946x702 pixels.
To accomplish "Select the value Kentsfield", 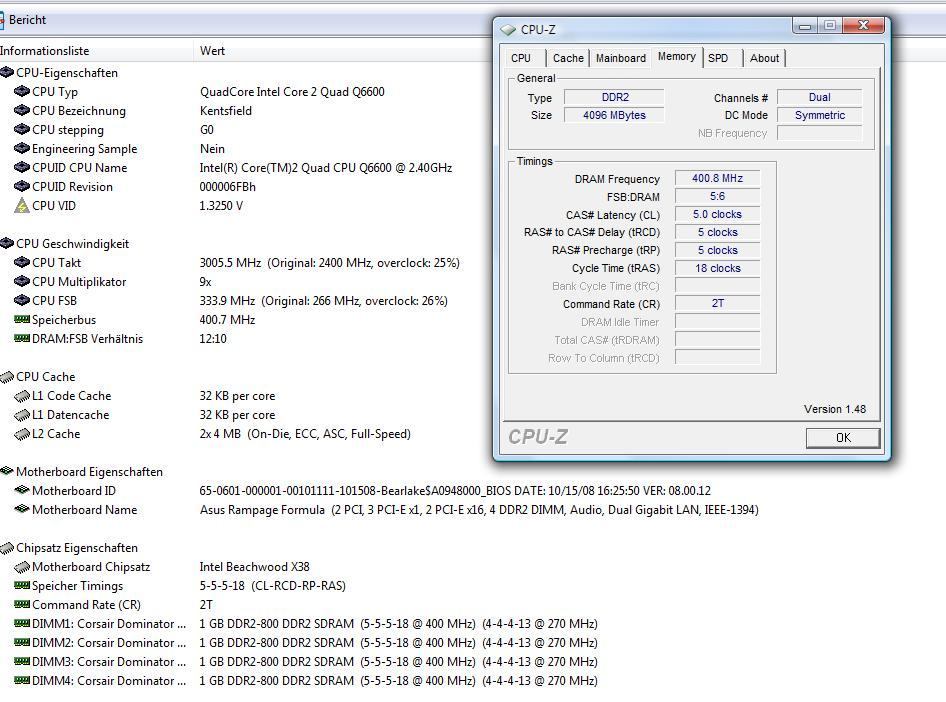I will [x=226, y=110].
